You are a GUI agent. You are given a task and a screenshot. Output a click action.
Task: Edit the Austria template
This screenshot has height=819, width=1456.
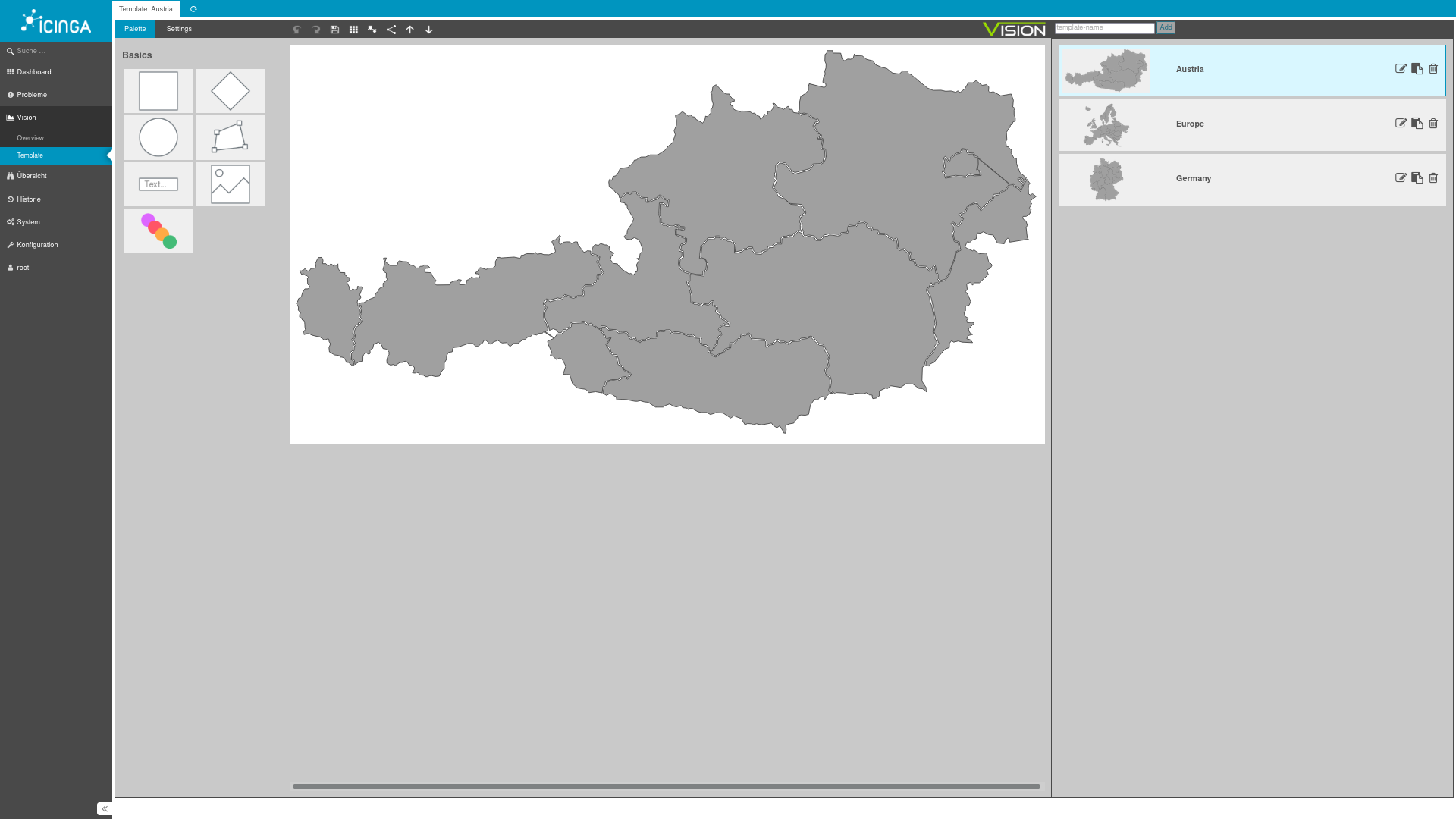click(1401, 69)
